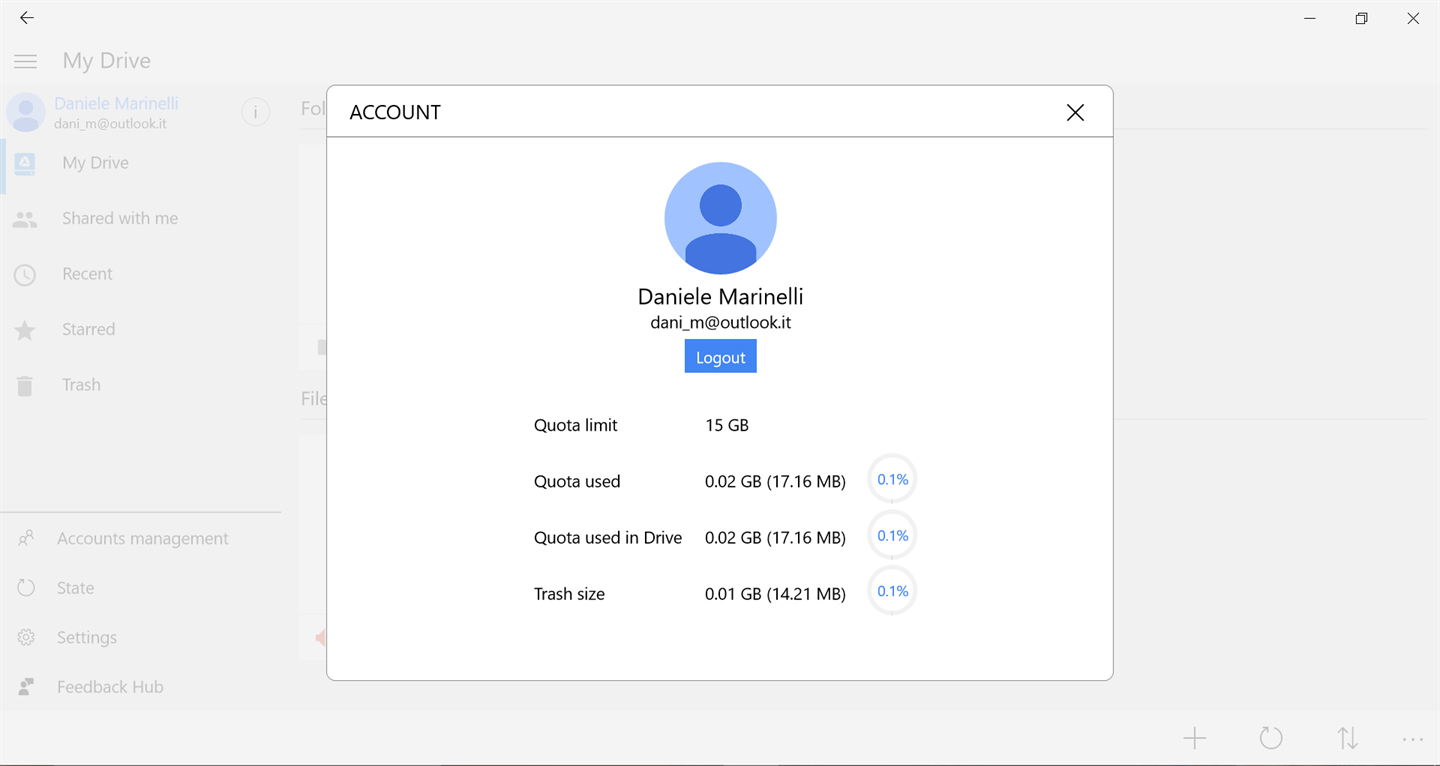The height and width of the screenshot is (766, 1440).
Task: Click the account info icon beside Daniele Marinelli
Action: click(256, 113)
